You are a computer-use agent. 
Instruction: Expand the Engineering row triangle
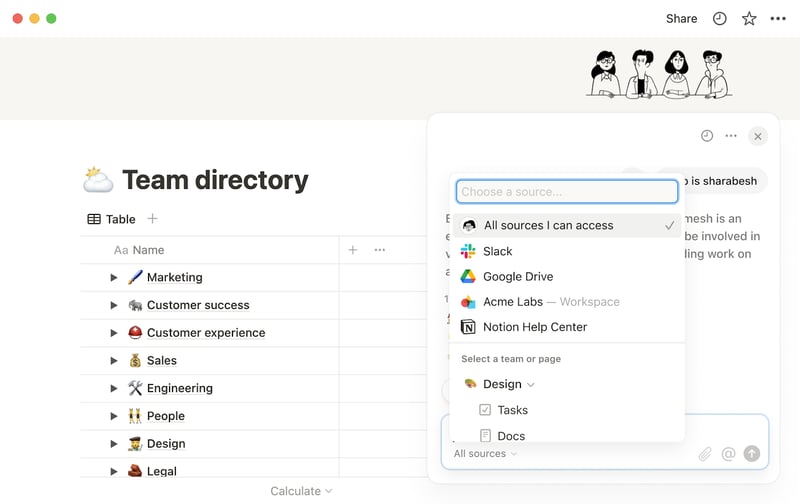tap(114, 388)
